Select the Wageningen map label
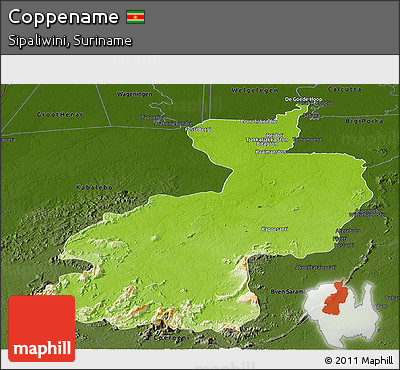Viewport: 400px width, 370px height. point(134,94)
